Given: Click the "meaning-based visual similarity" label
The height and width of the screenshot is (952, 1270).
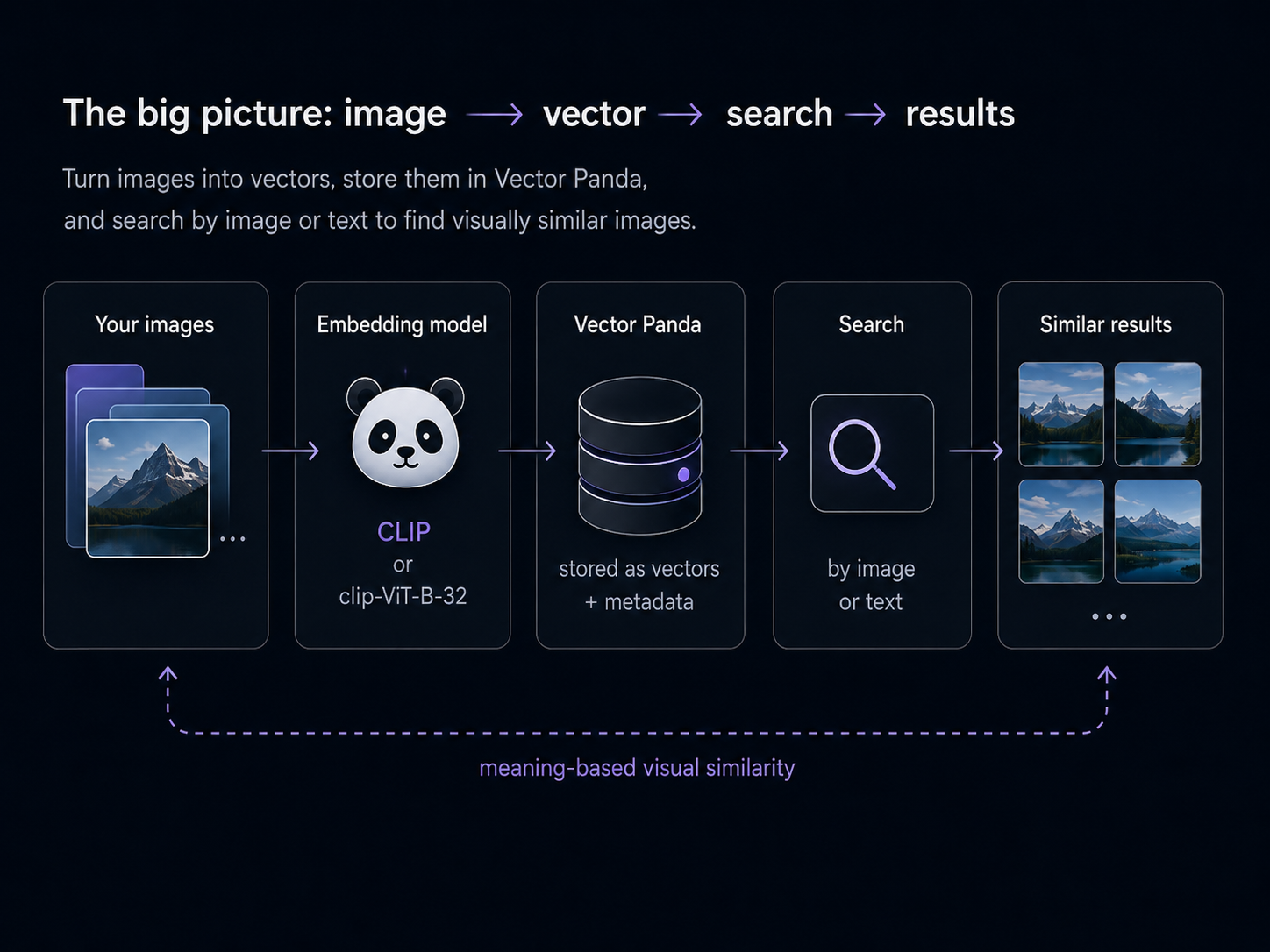Looking at the screenshot, I should (x=637, y=768).
